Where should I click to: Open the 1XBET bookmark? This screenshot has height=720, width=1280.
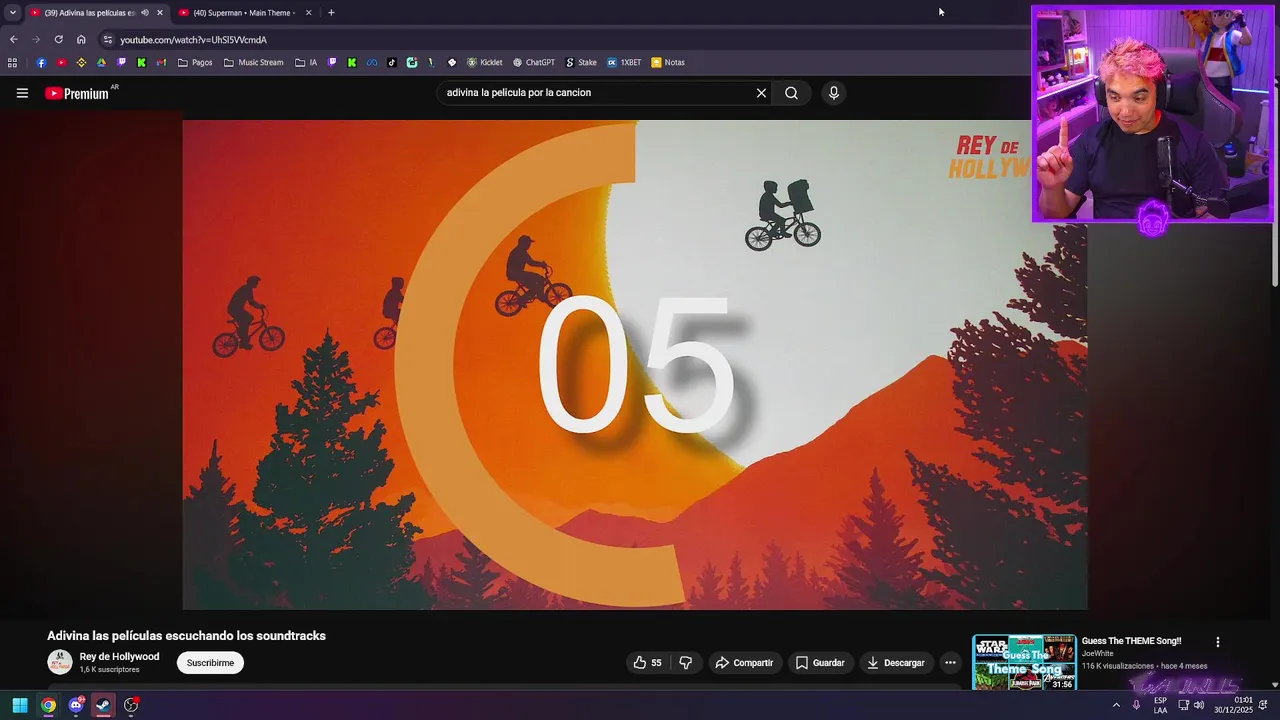tap(624, 62)
